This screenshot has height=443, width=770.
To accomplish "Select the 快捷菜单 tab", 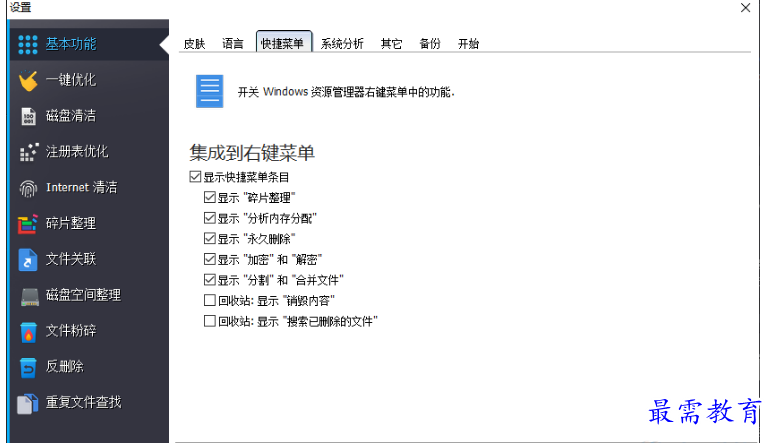I will pos(283,43).
